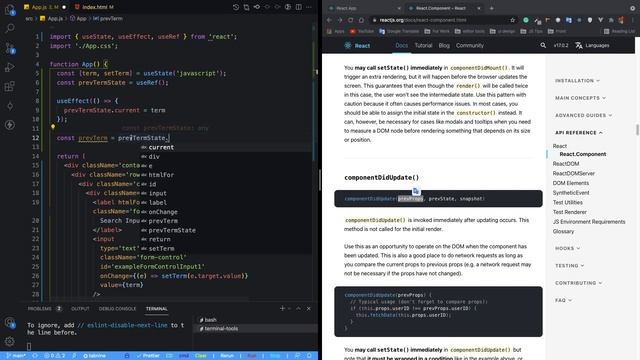
Task: Add a new terminal with plus icon
Action: [x=282, y=308]
